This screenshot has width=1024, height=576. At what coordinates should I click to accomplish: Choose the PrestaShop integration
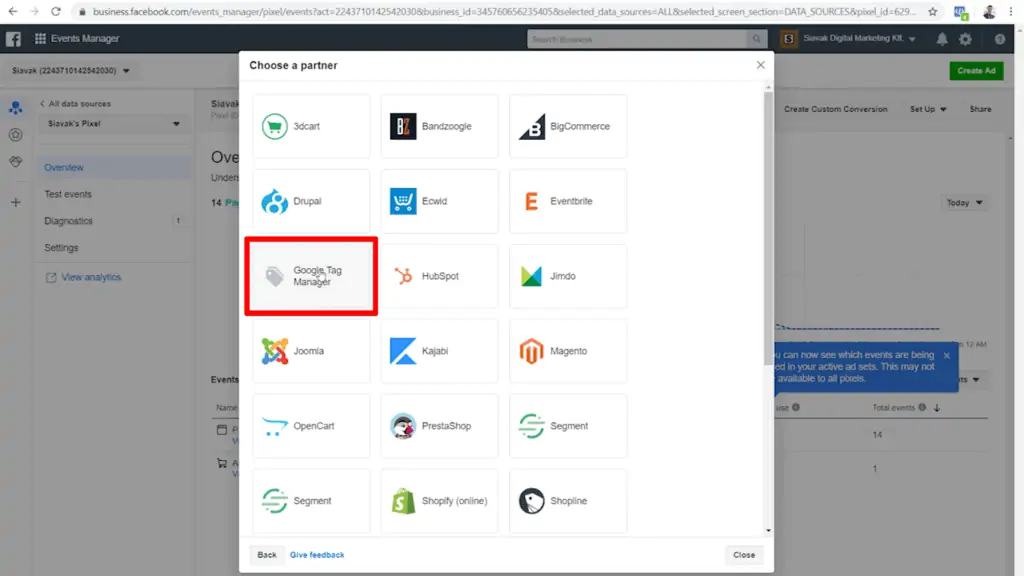click(x=438, y=426)
